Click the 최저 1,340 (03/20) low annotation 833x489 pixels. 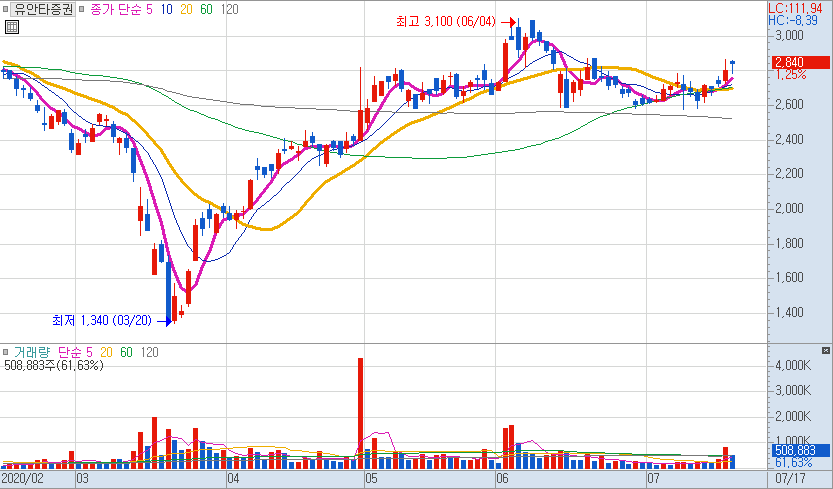click(102, 321)
